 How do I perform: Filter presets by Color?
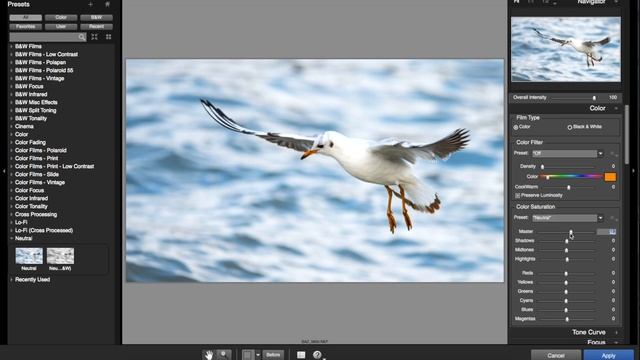[x=61, y=18]
